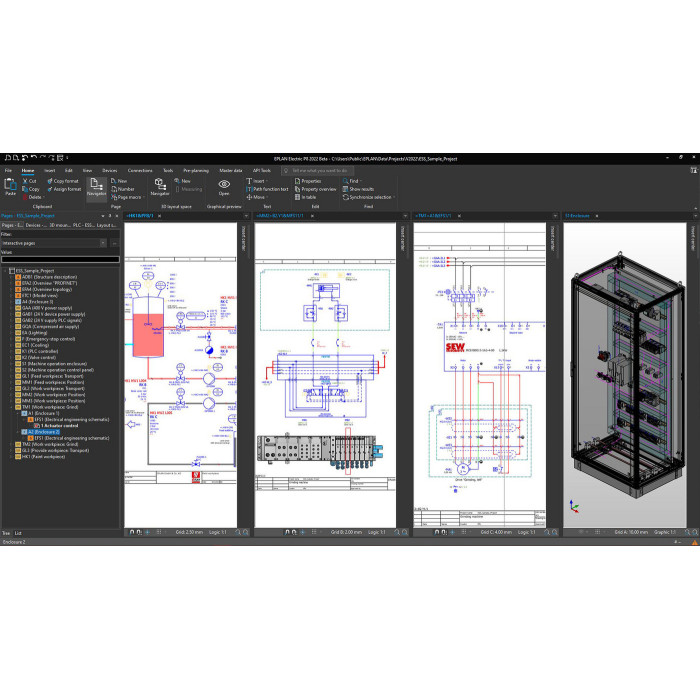Click the Show results button
Screen dimensions: 700x700
(x=360, y=188)
